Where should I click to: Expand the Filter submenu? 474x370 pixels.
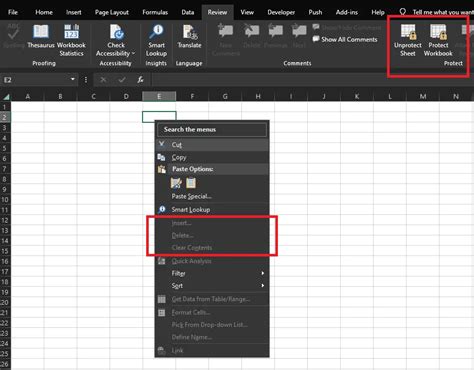pos(212,273)
